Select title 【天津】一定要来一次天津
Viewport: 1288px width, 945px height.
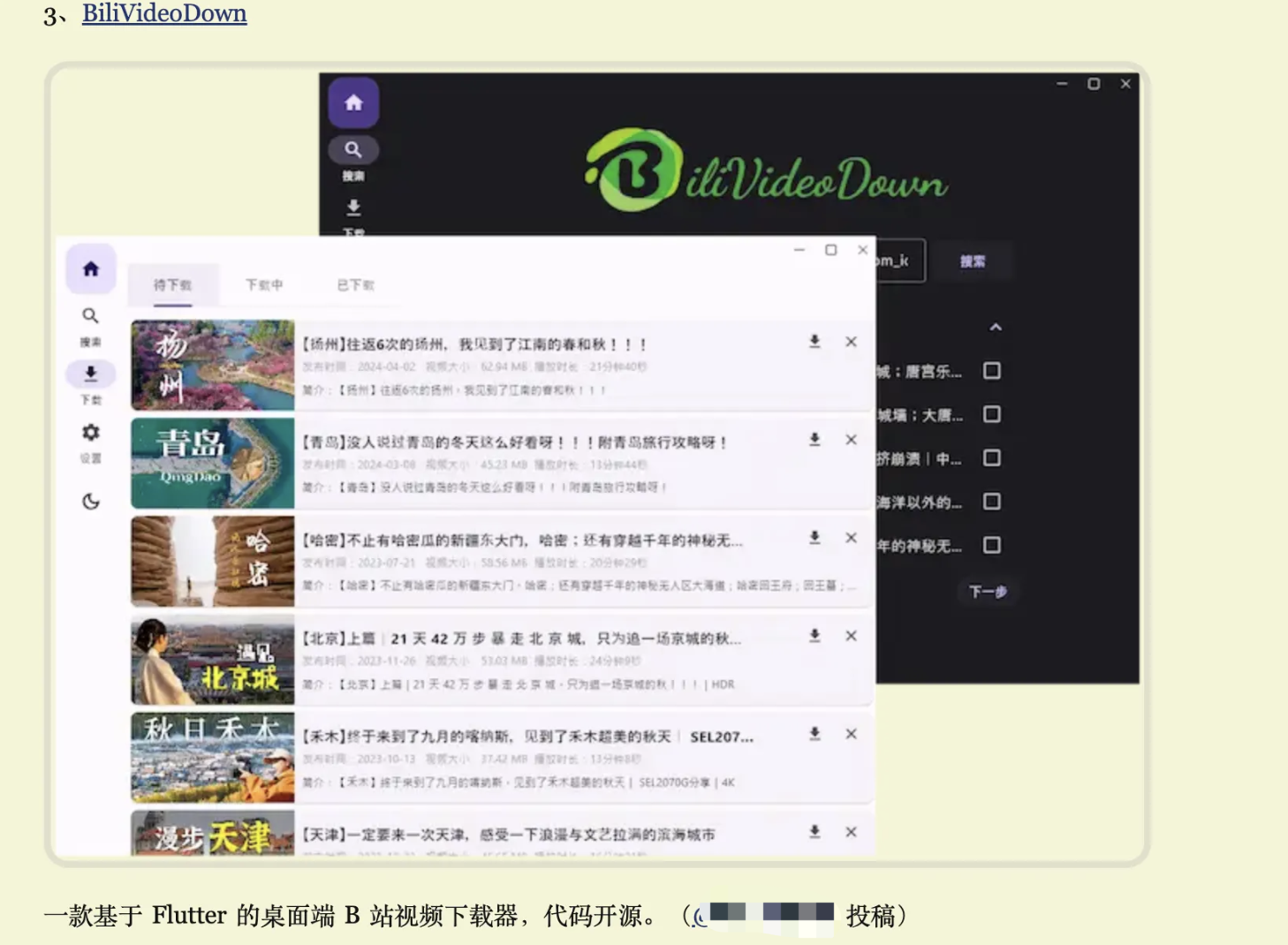tap(509, 835)
